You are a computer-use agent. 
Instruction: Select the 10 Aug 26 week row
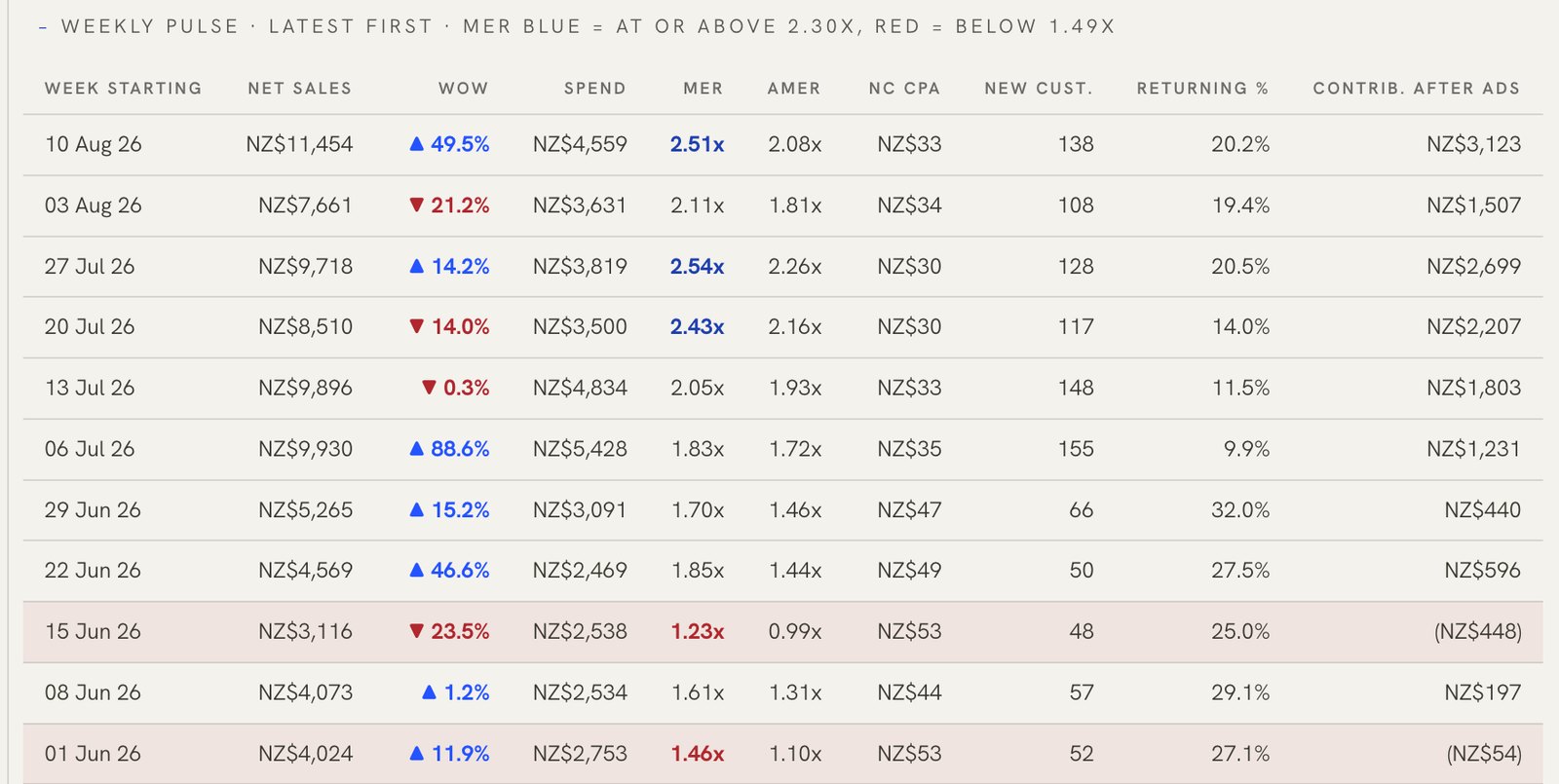coord(782,145)
